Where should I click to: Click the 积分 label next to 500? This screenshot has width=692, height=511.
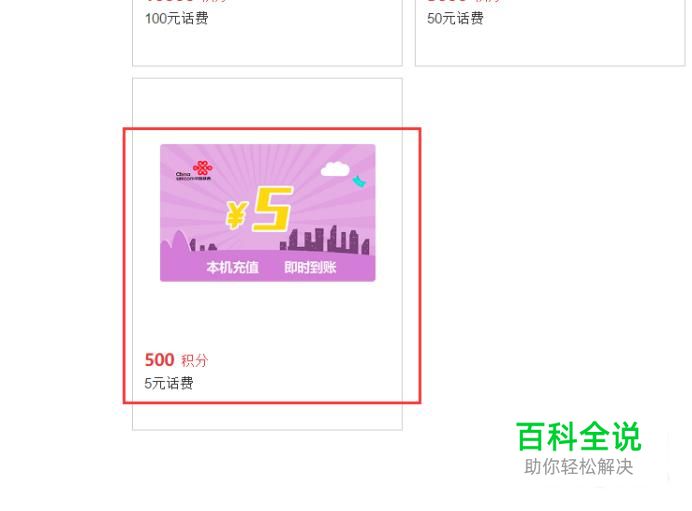[x=194, y=361]
